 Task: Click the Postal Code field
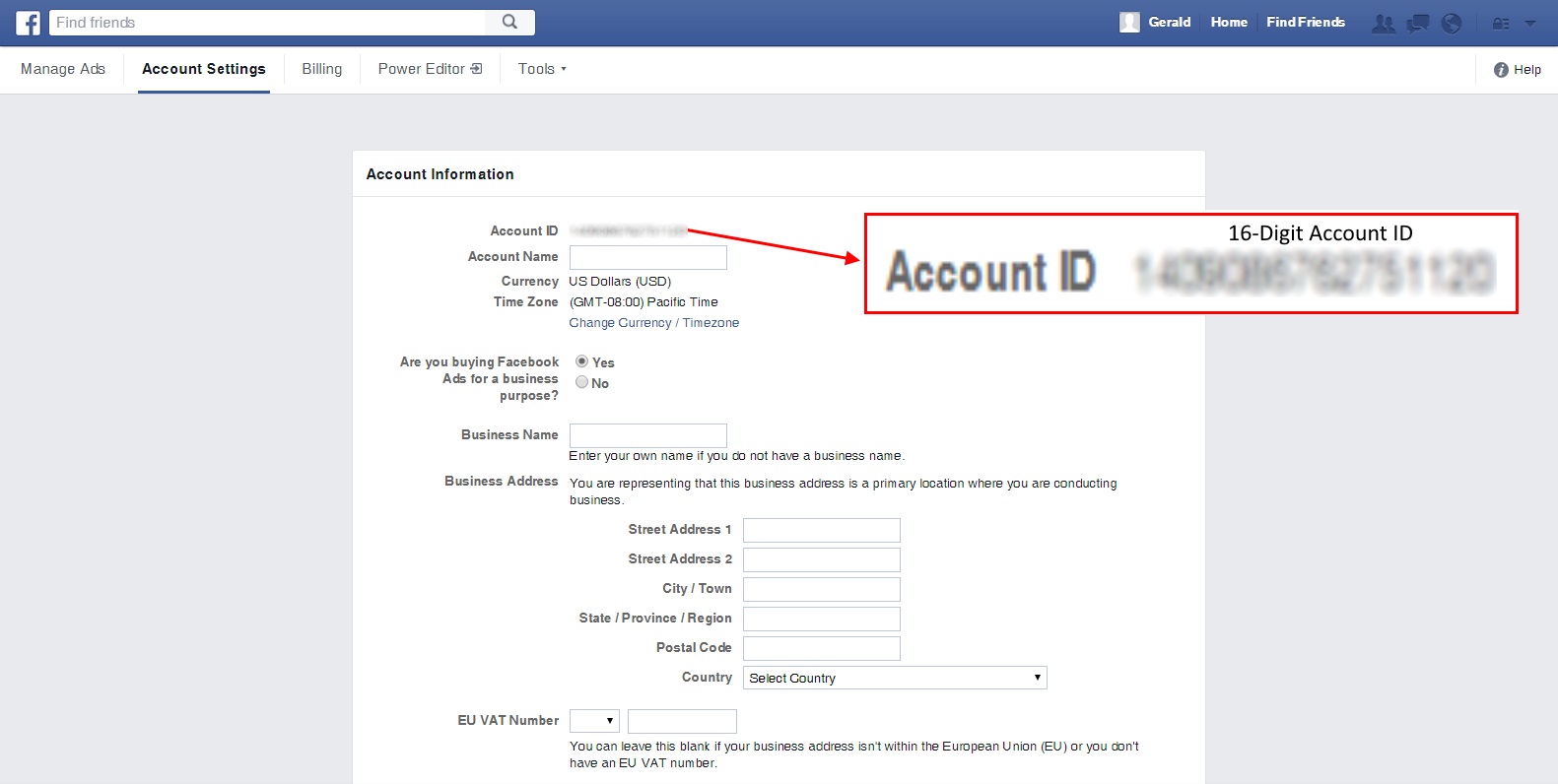tap(822, 648)
